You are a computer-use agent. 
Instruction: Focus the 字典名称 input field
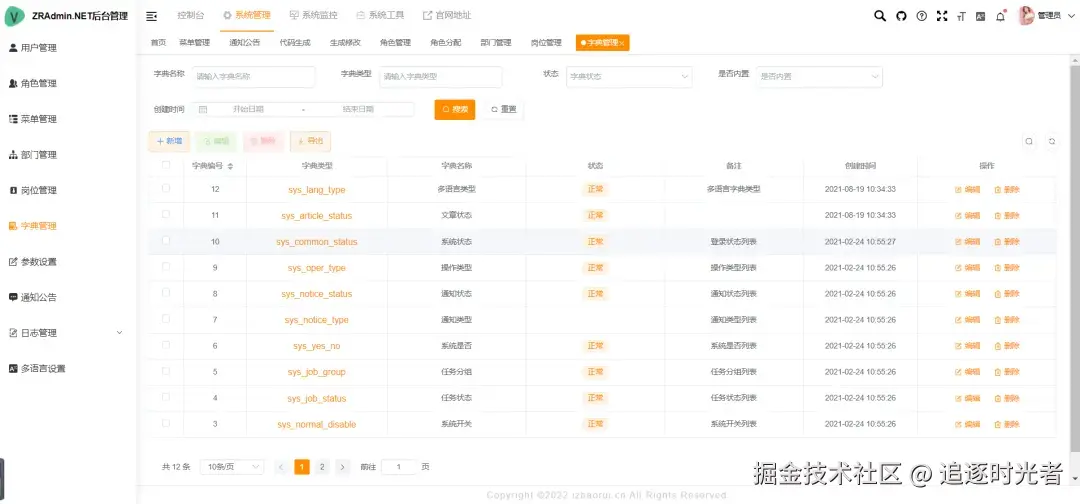pos(253,76)
